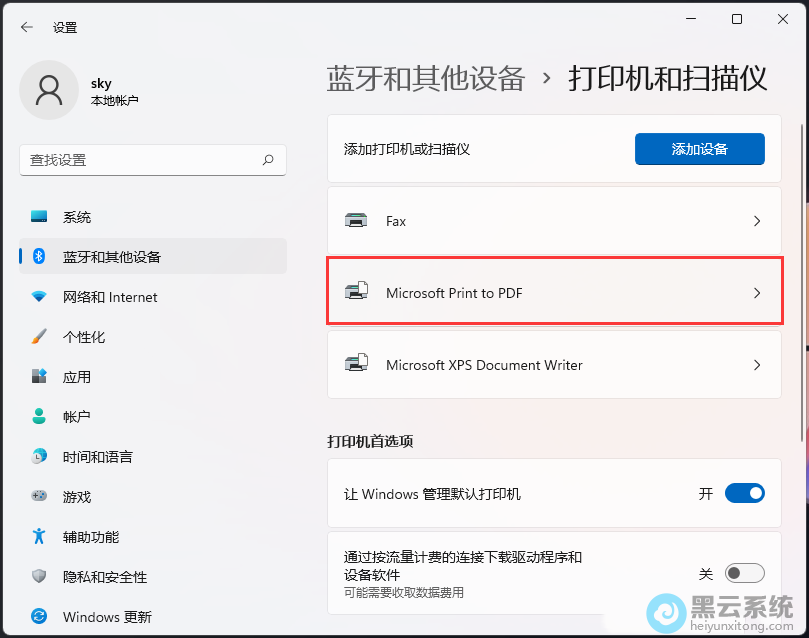The width and height of the screenshot is (809, 638).
Task: Click the 查找设置 search field
Action: (140, 160)
